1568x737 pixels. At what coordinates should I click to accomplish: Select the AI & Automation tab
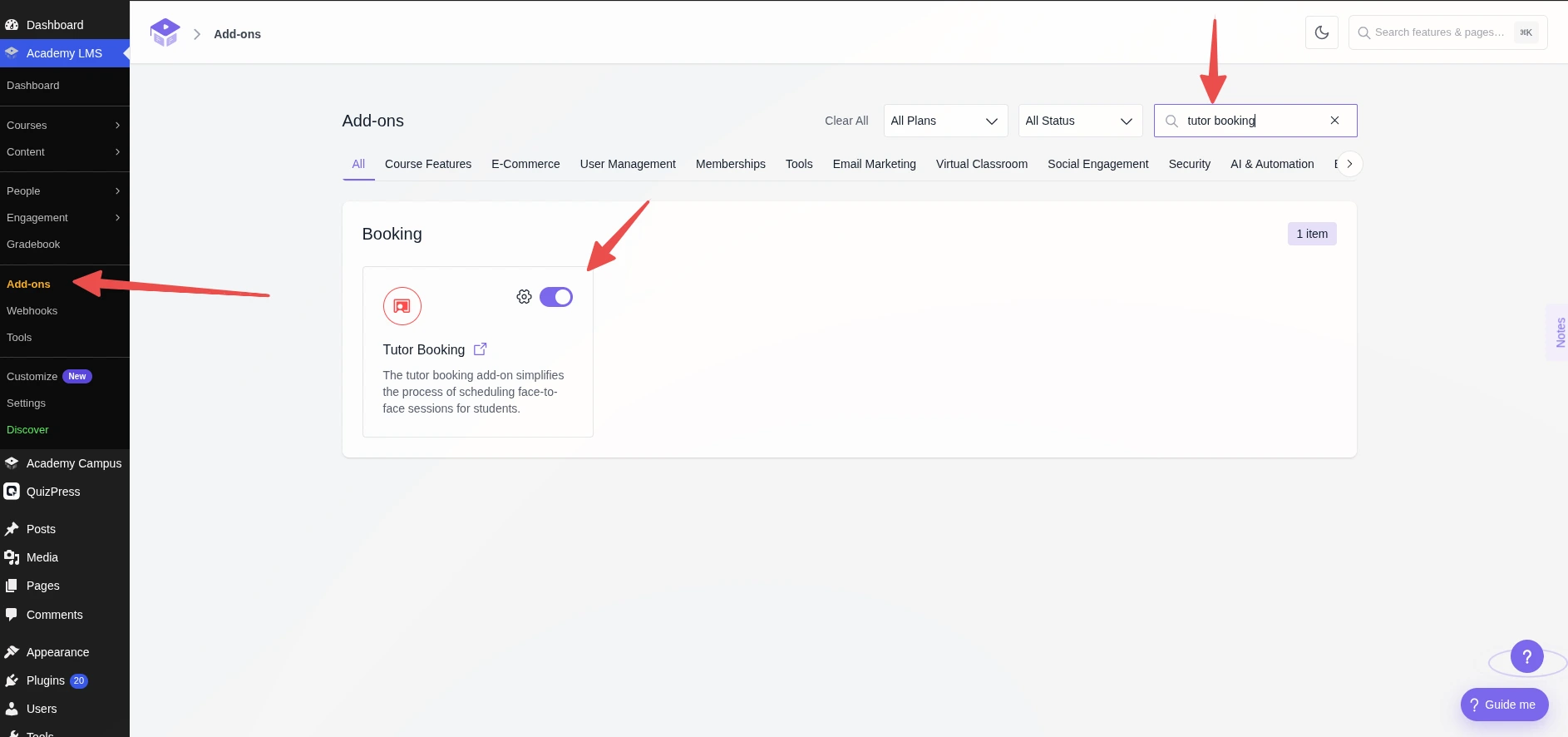pyautogui.click(x=1272, y=164)
